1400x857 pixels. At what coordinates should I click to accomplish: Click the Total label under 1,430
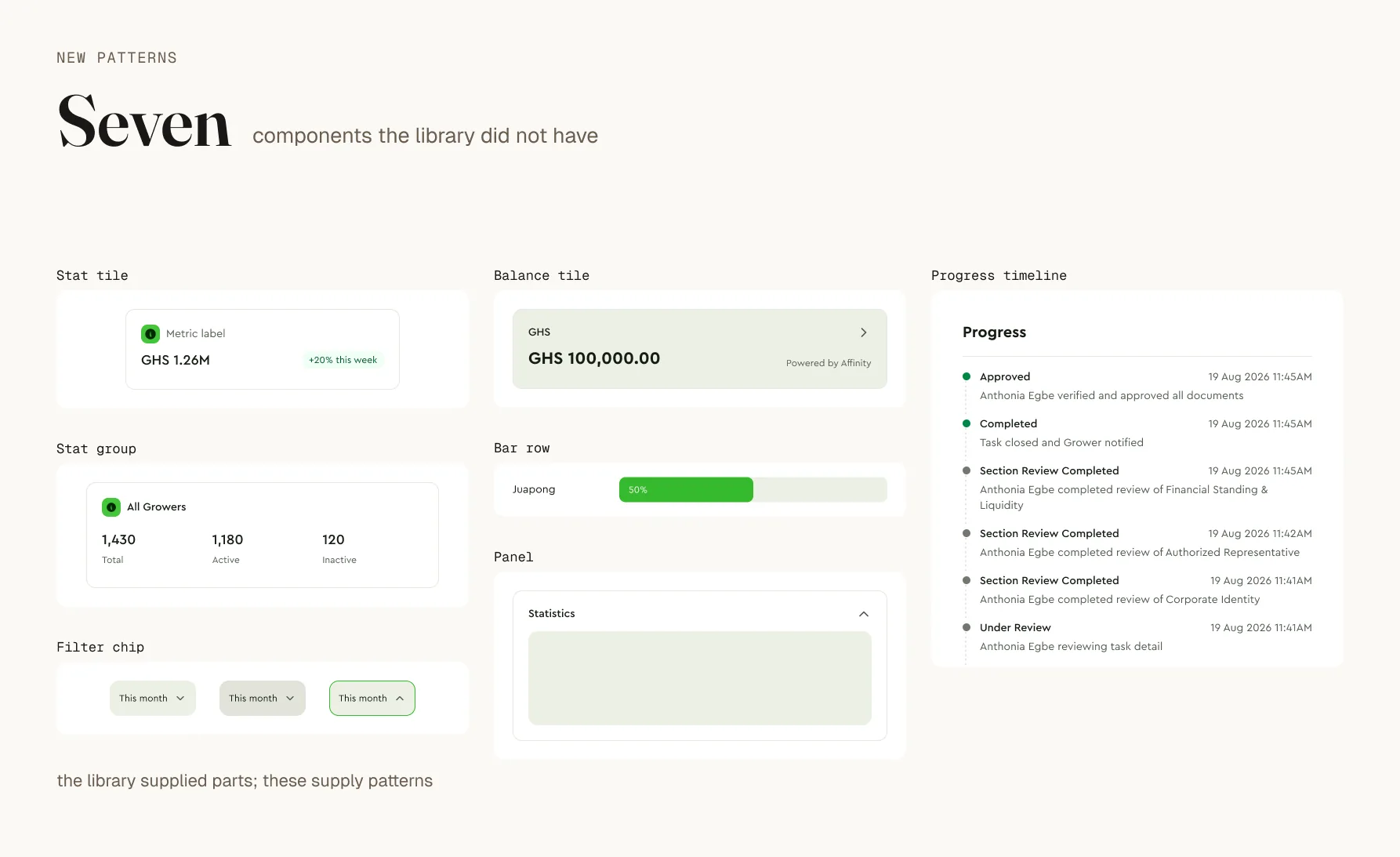pyautogui.click(x=113, y=560)
